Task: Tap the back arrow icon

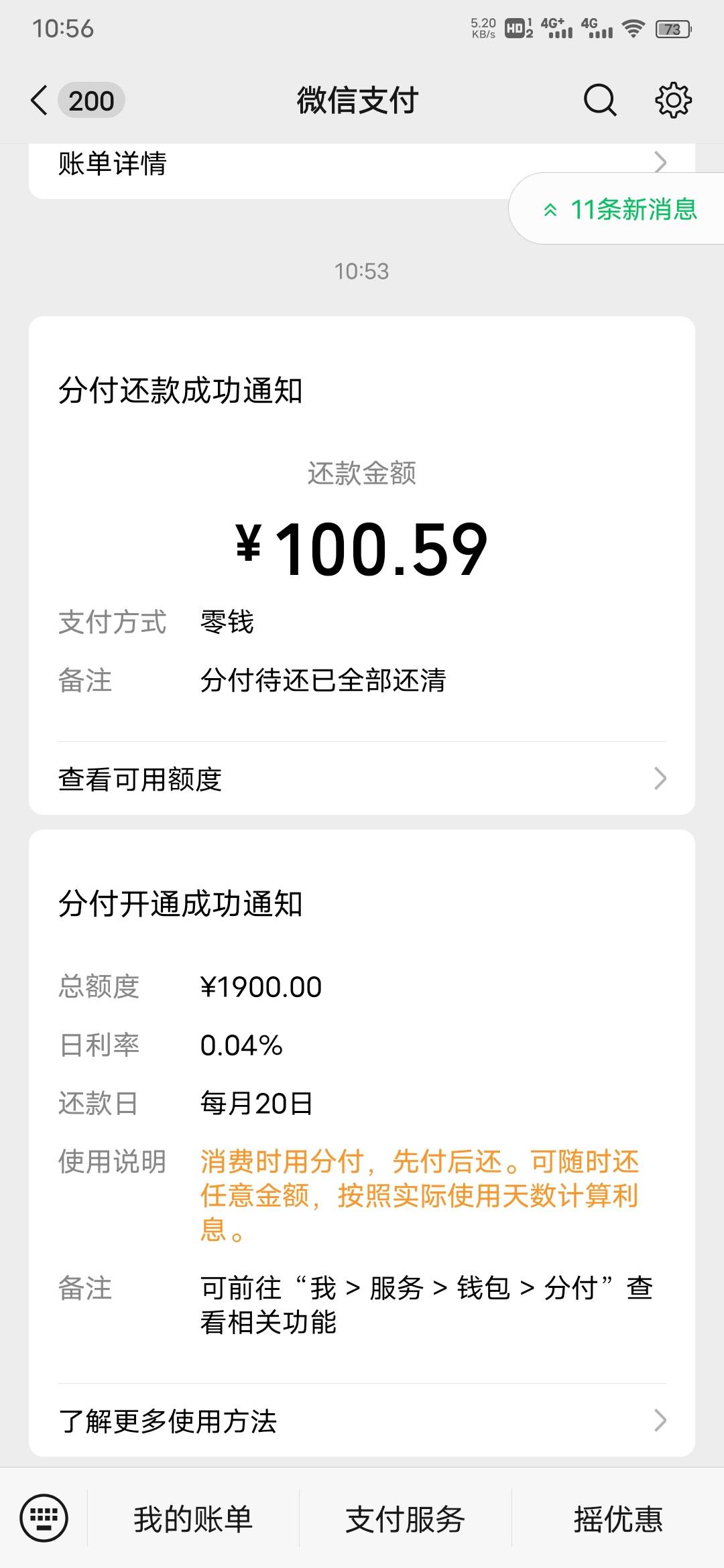Action: tap(39, 101)
